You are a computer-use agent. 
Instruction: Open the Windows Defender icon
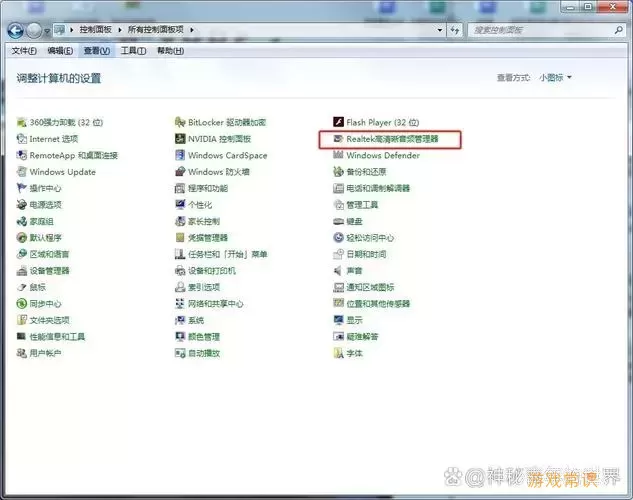(338, 155)
